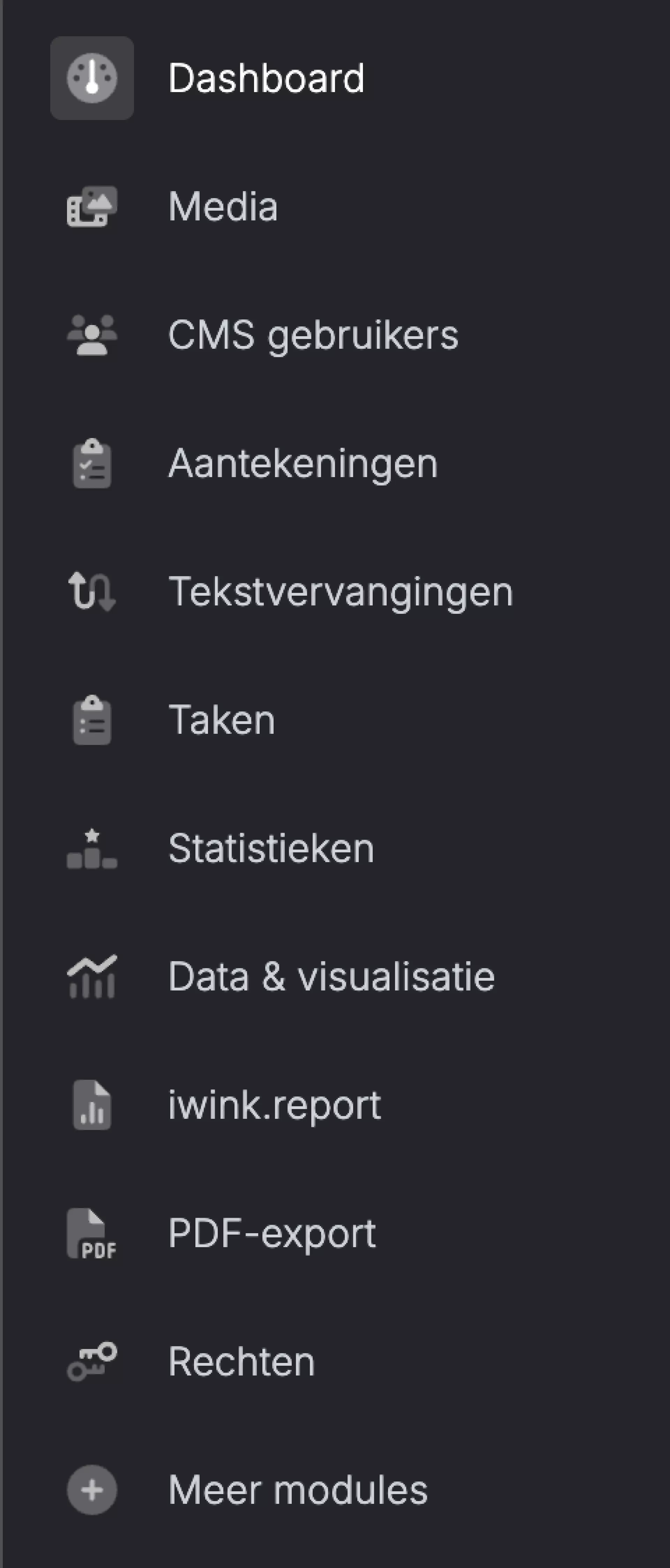The image size is (670, 1568).
Task: Select the Aantekeningen menu entry
Action: coord(303,464)
